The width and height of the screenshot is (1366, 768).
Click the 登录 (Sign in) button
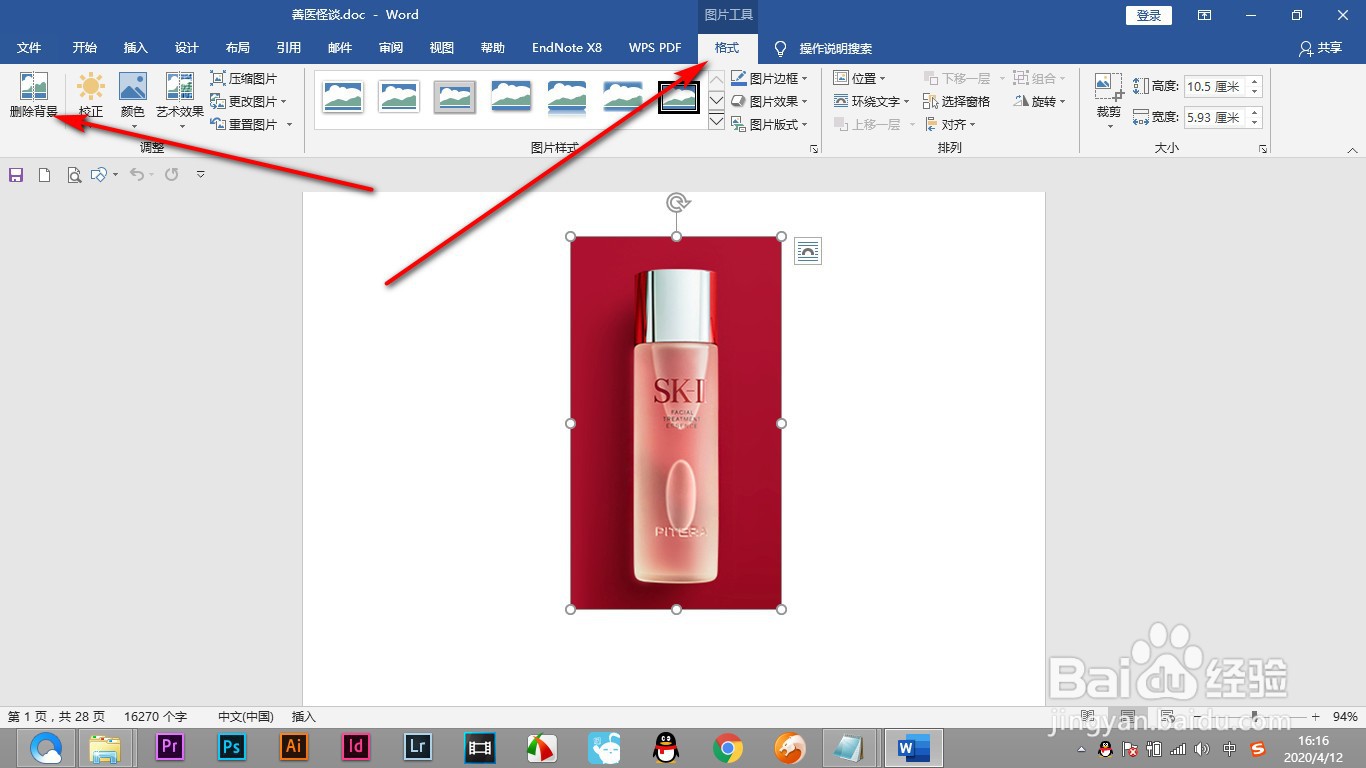[1149, 15]
